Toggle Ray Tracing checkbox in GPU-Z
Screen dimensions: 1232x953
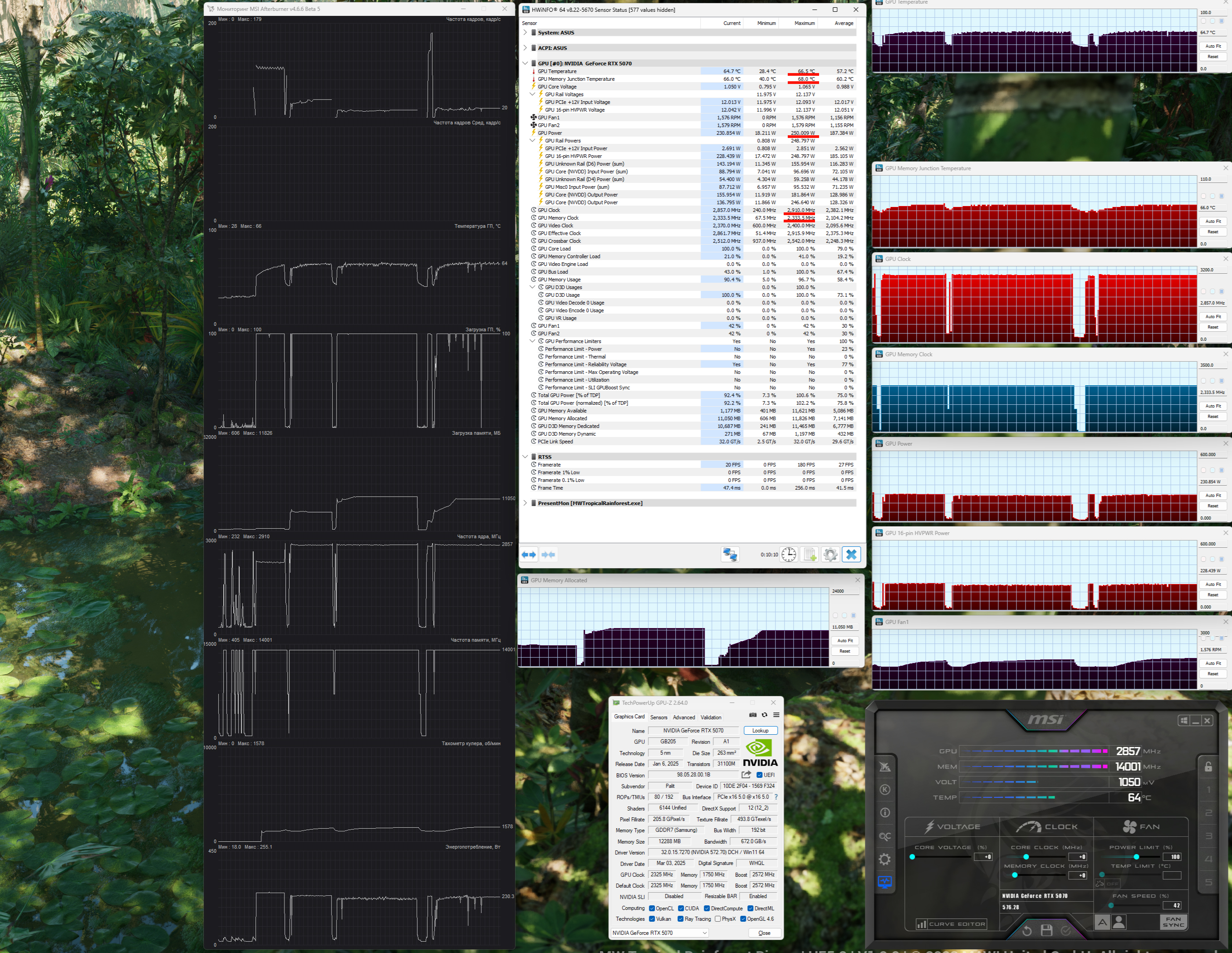click(x=681, y=919)
